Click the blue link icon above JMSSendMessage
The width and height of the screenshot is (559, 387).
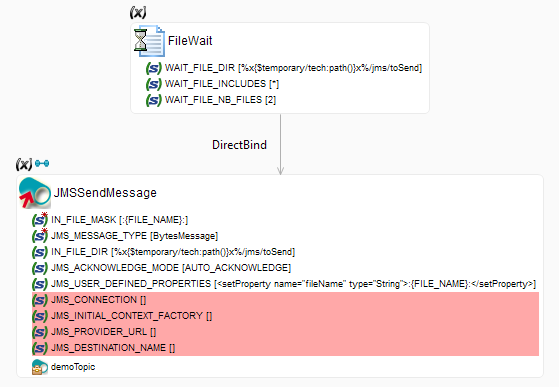[42, 164]
